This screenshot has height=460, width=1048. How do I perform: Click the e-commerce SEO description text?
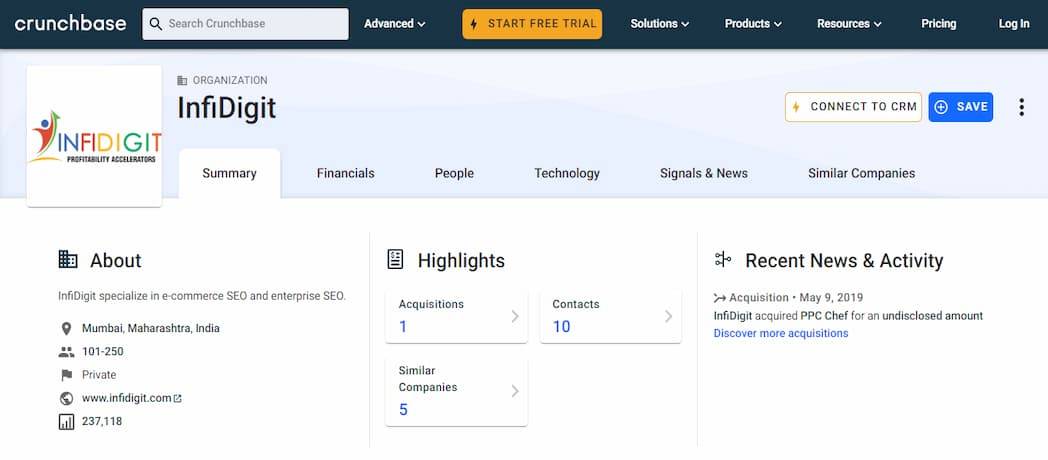pyautogui.click(x=202, y=296)
